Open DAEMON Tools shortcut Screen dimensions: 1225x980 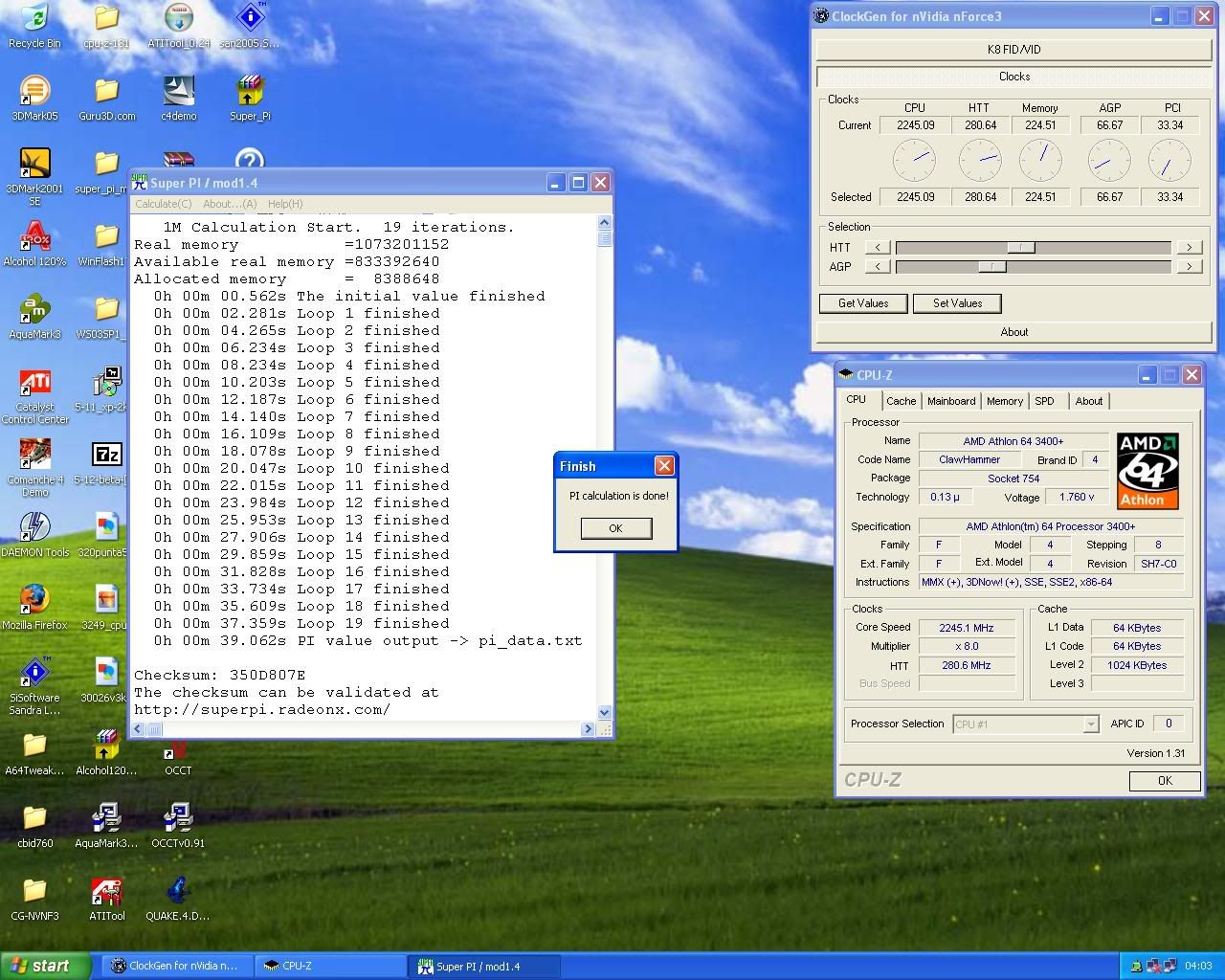coord(34,535)
